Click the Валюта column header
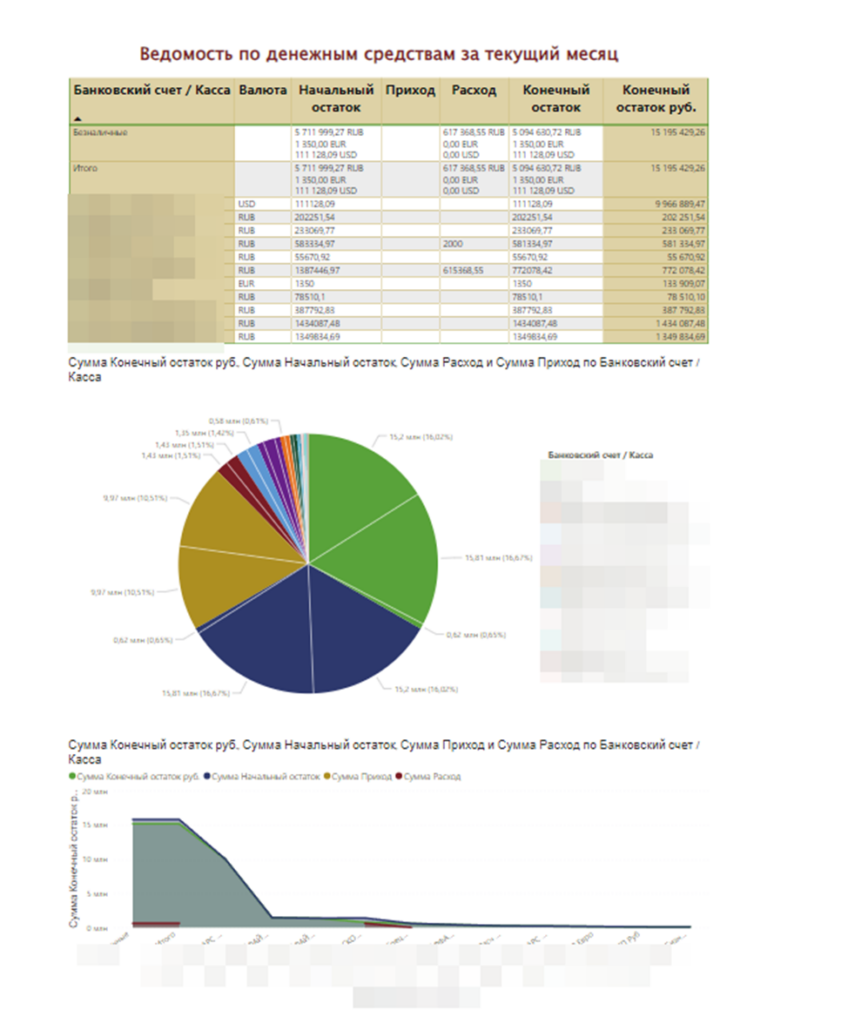This screenshot has height=1024, width=848. coord(263,90)
